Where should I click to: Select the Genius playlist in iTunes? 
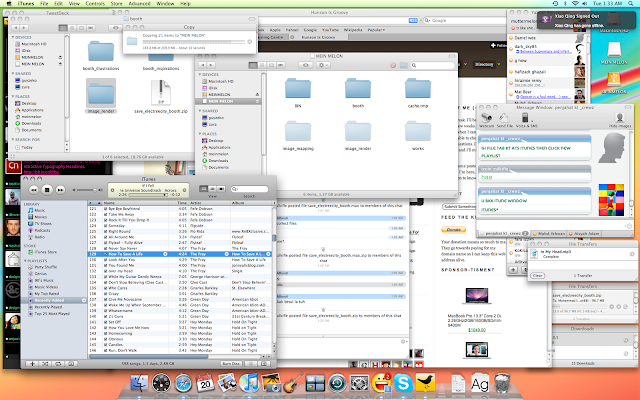[40, 273]
